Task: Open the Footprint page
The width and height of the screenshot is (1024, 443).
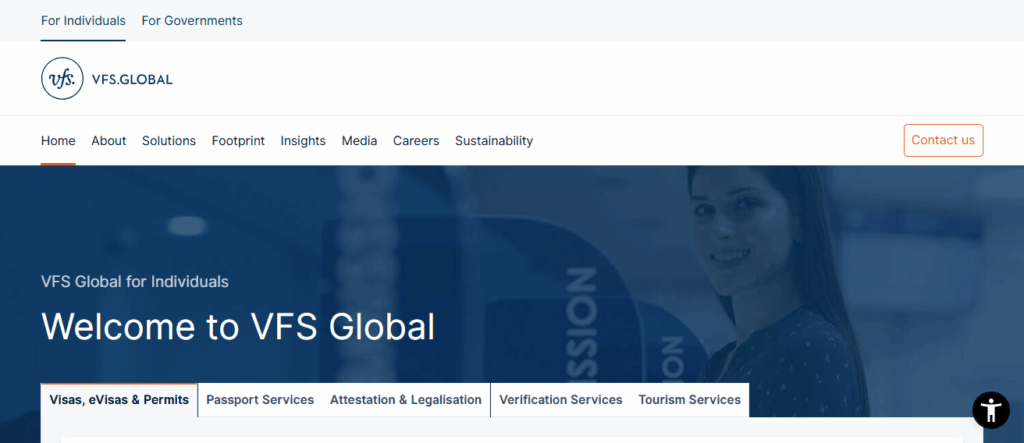Action: tap(238, 141)
